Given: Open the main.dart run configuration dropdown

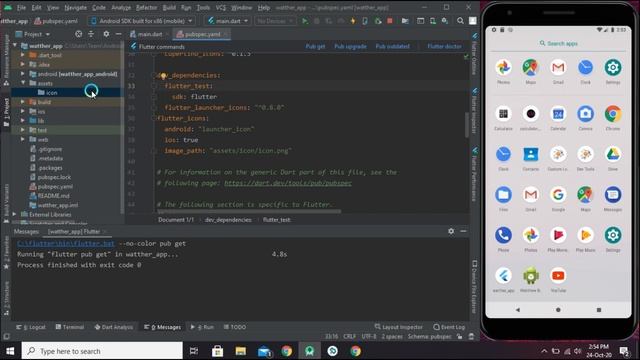Looking at the screenshot, I should pos(228,21).
